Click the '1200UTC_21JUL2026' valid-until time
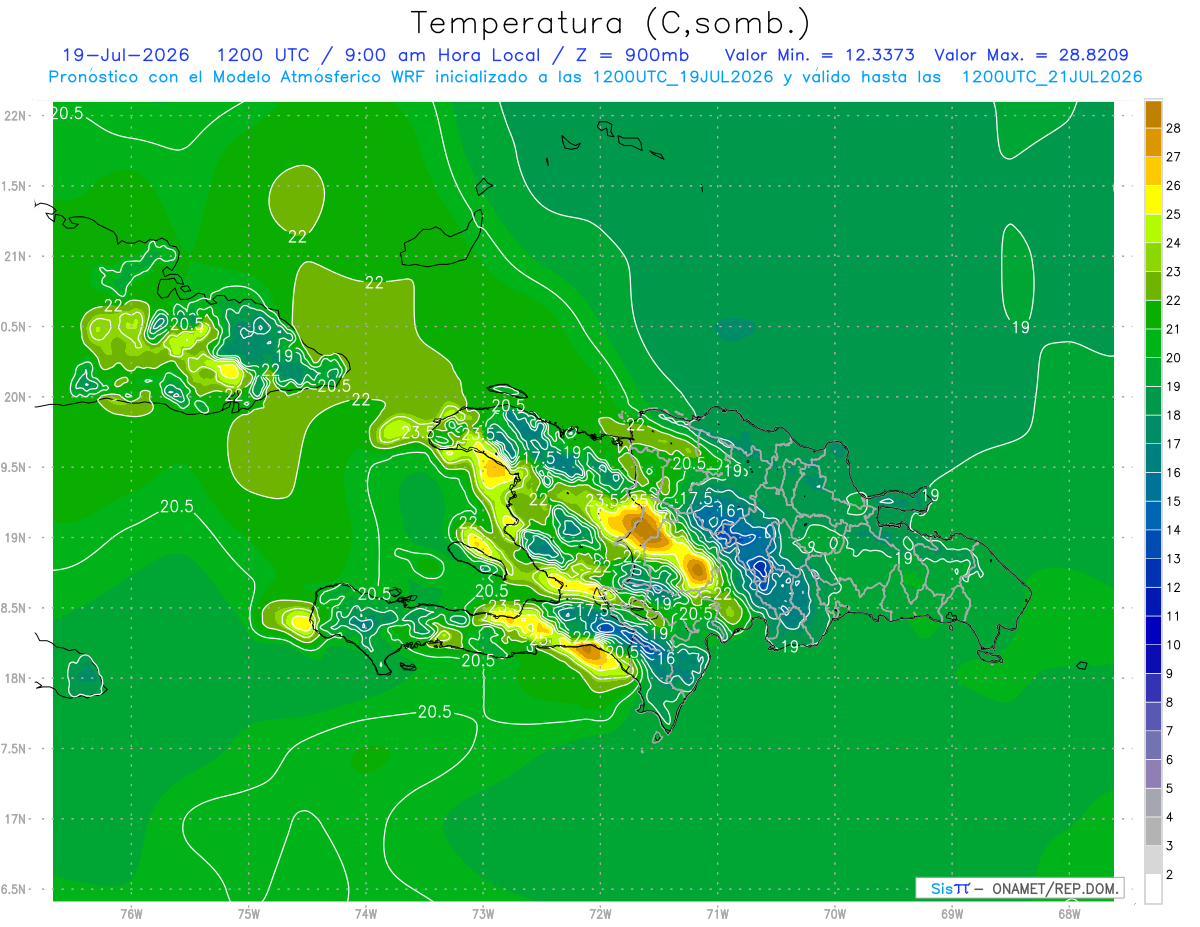The width and height of the screenshot is (1200, 927). coord(1052,77)
